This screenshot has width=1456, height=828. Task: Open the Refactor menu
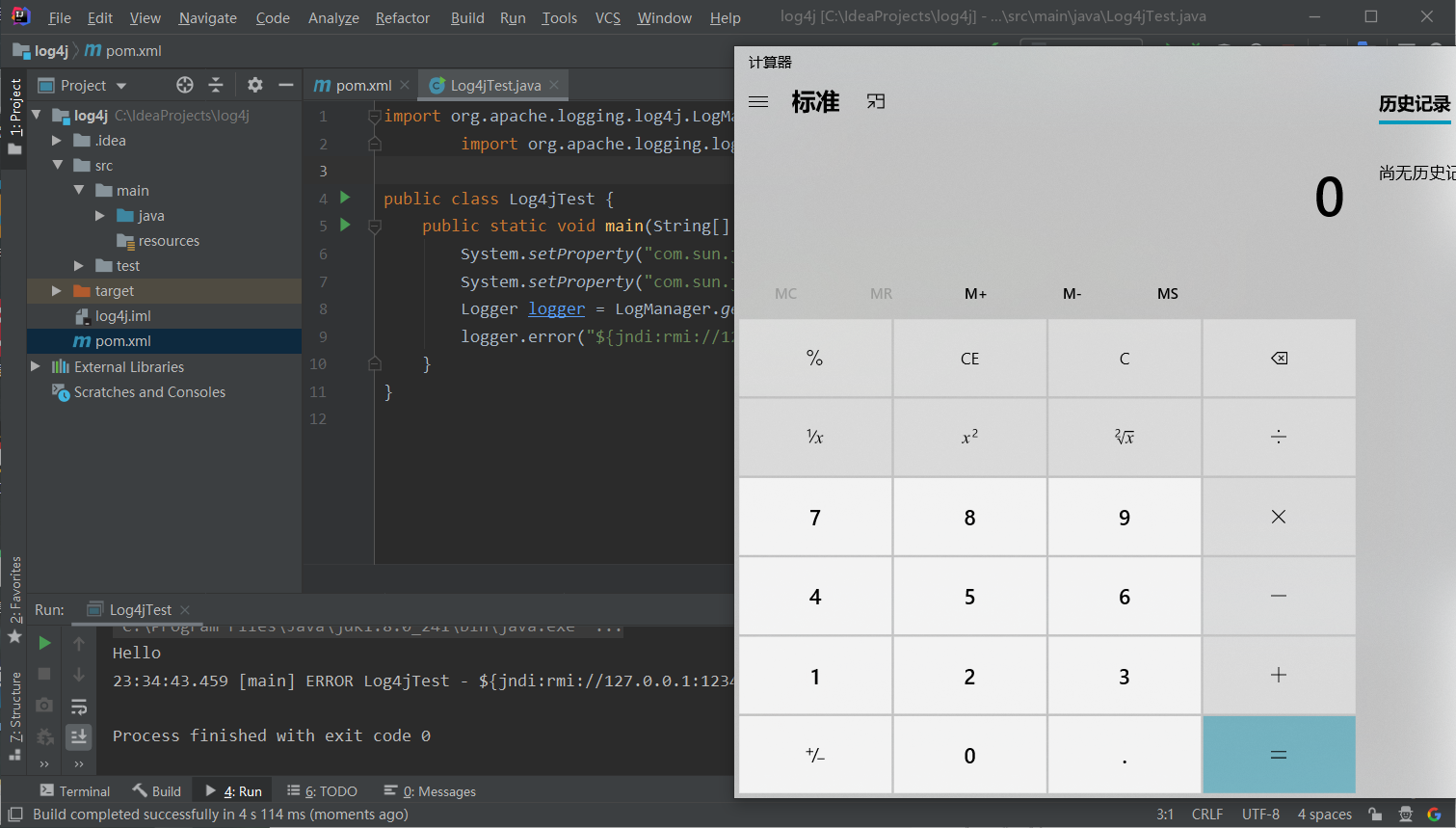click(403, 17)
